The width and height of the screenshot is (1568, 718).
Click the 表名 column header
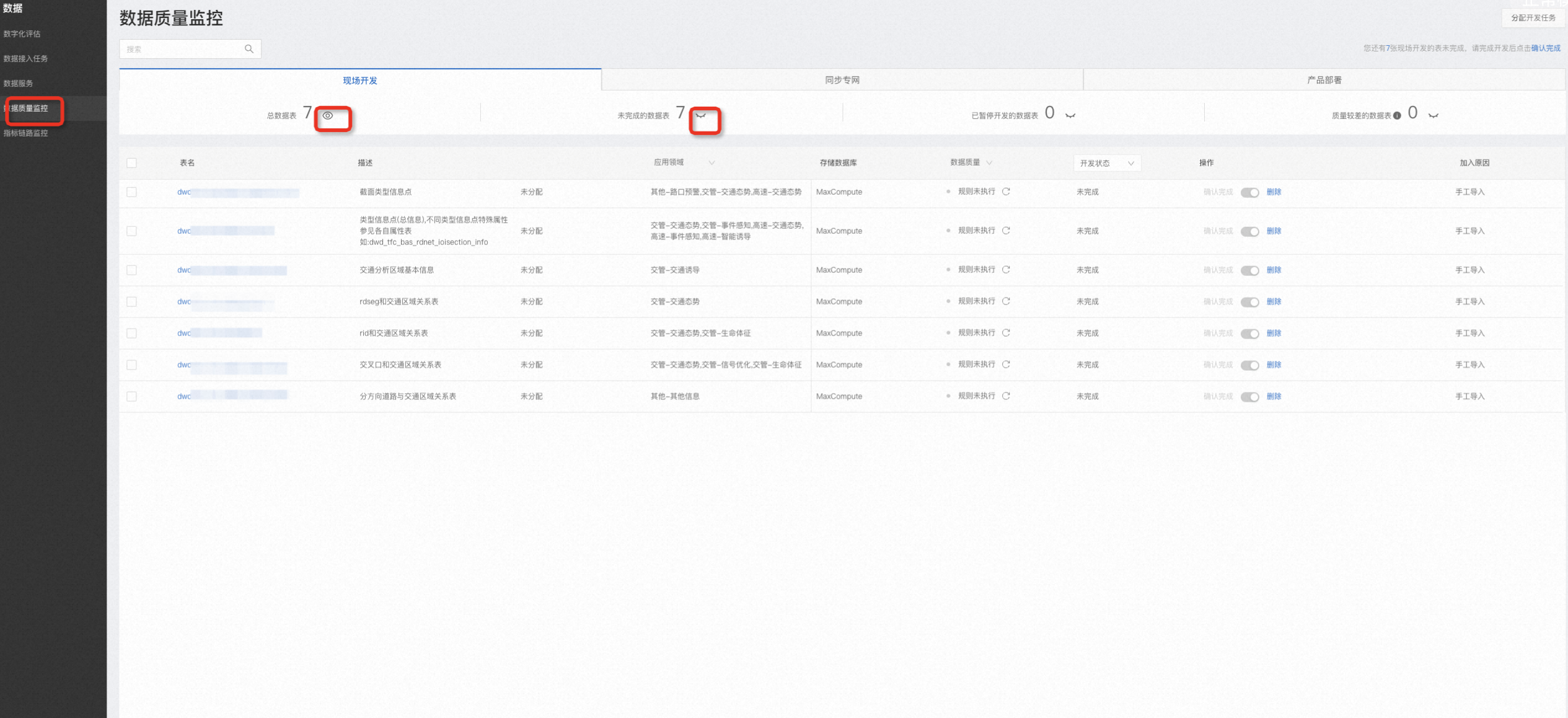tap(187, 163)
